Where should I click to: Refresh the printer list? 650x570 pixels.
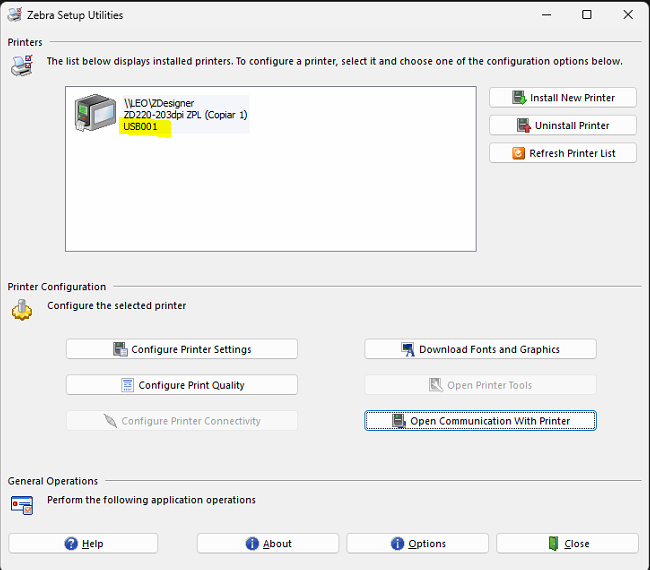563,153
